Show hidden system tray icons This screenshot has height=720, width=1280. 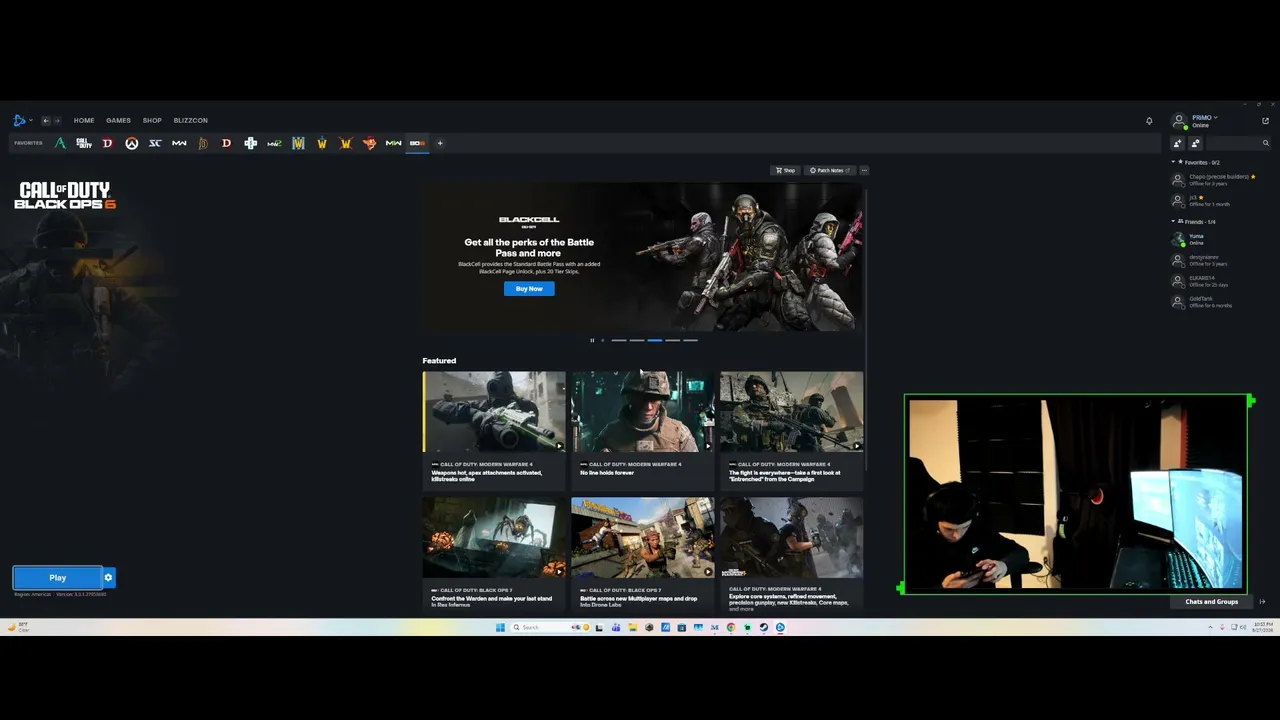click(x=1210, y=628)
